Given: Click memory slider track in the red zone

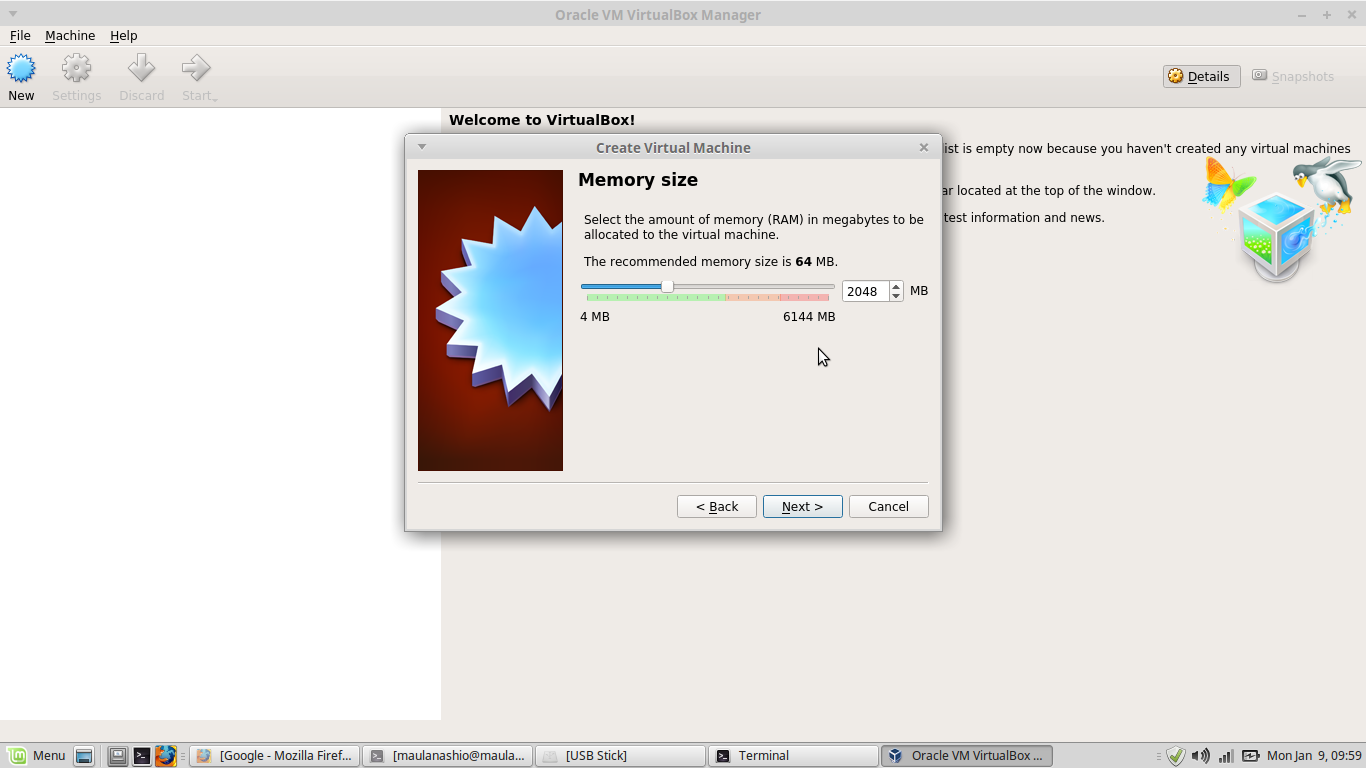Looking at the screenshot, I should click(x=804, y=297).
